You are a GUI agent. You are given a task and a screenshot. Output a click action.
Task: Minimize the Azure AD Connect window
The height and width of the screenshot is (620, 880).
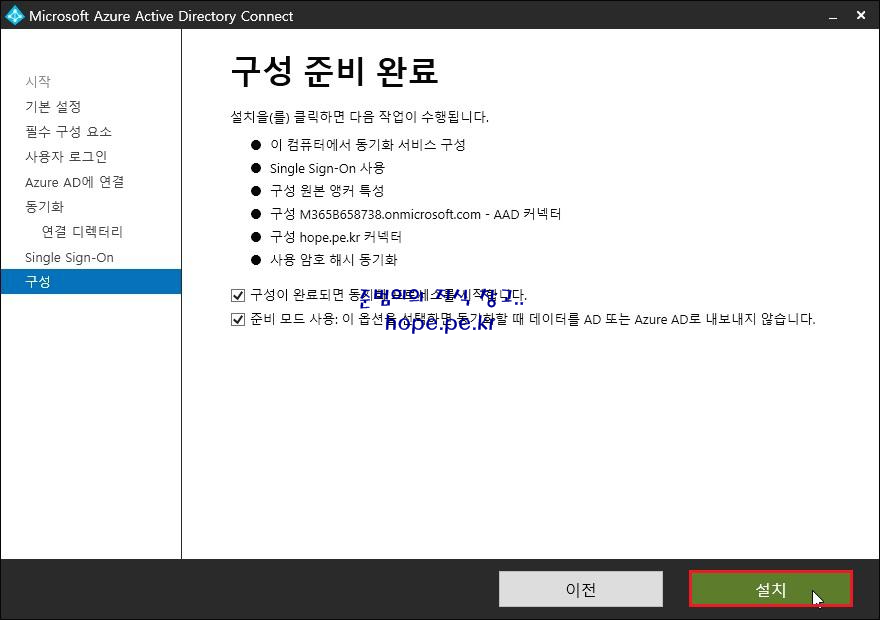coord(833,16)
